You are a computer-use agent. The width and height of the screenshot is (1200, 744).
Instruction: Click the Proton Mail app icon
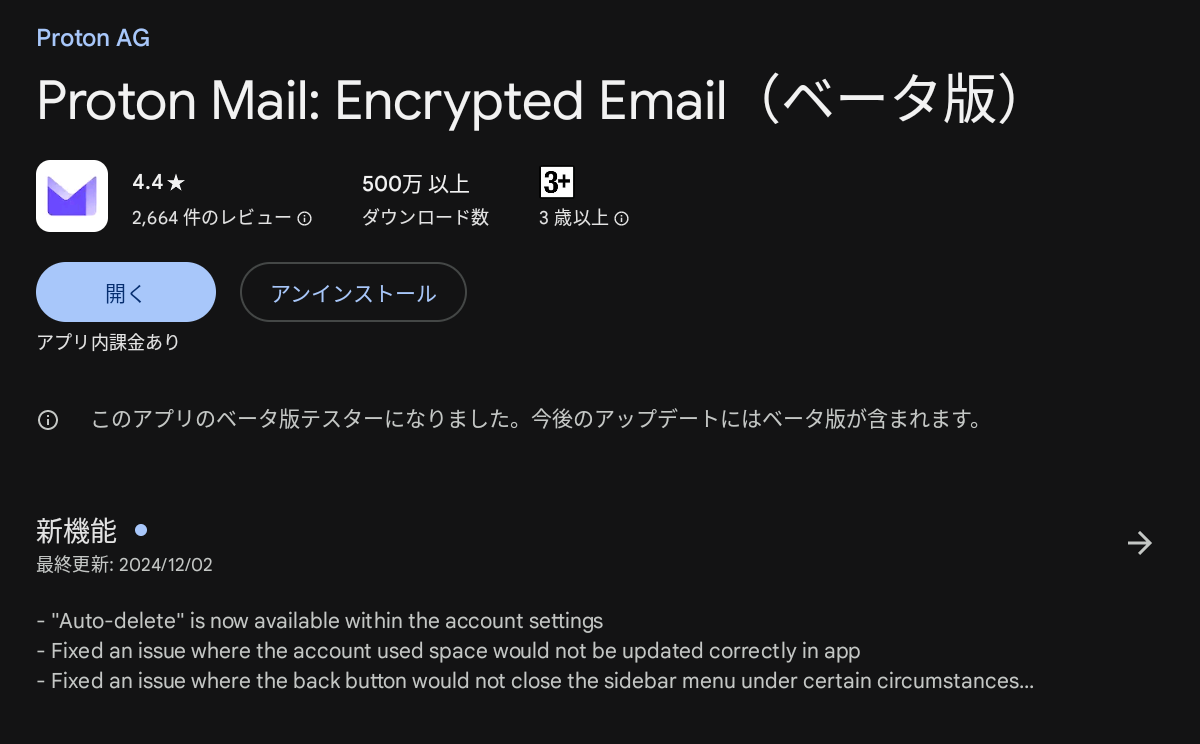[72, 196]
